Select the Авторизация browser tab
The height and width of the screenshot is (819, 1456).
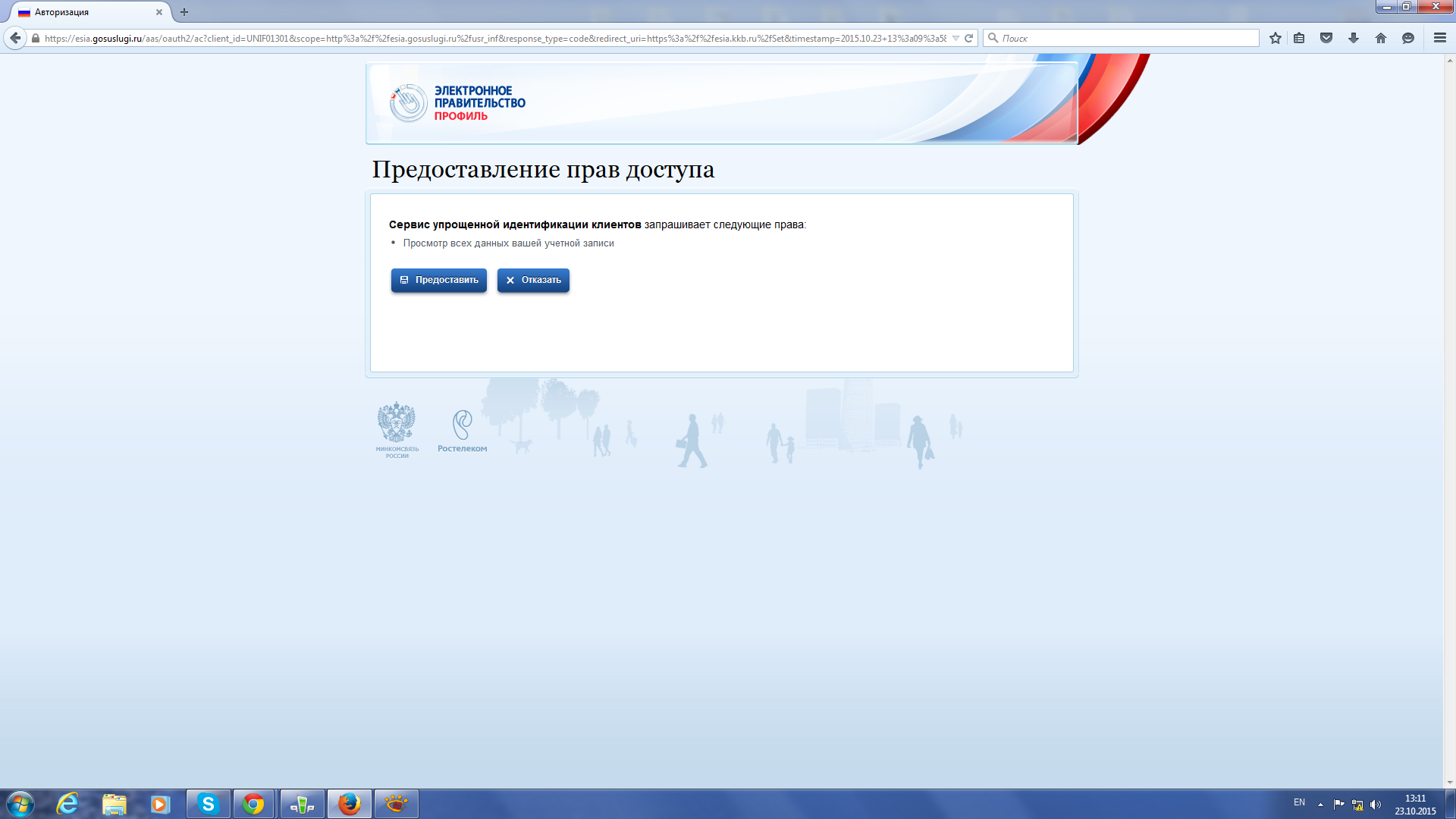(x=83, y=12)
